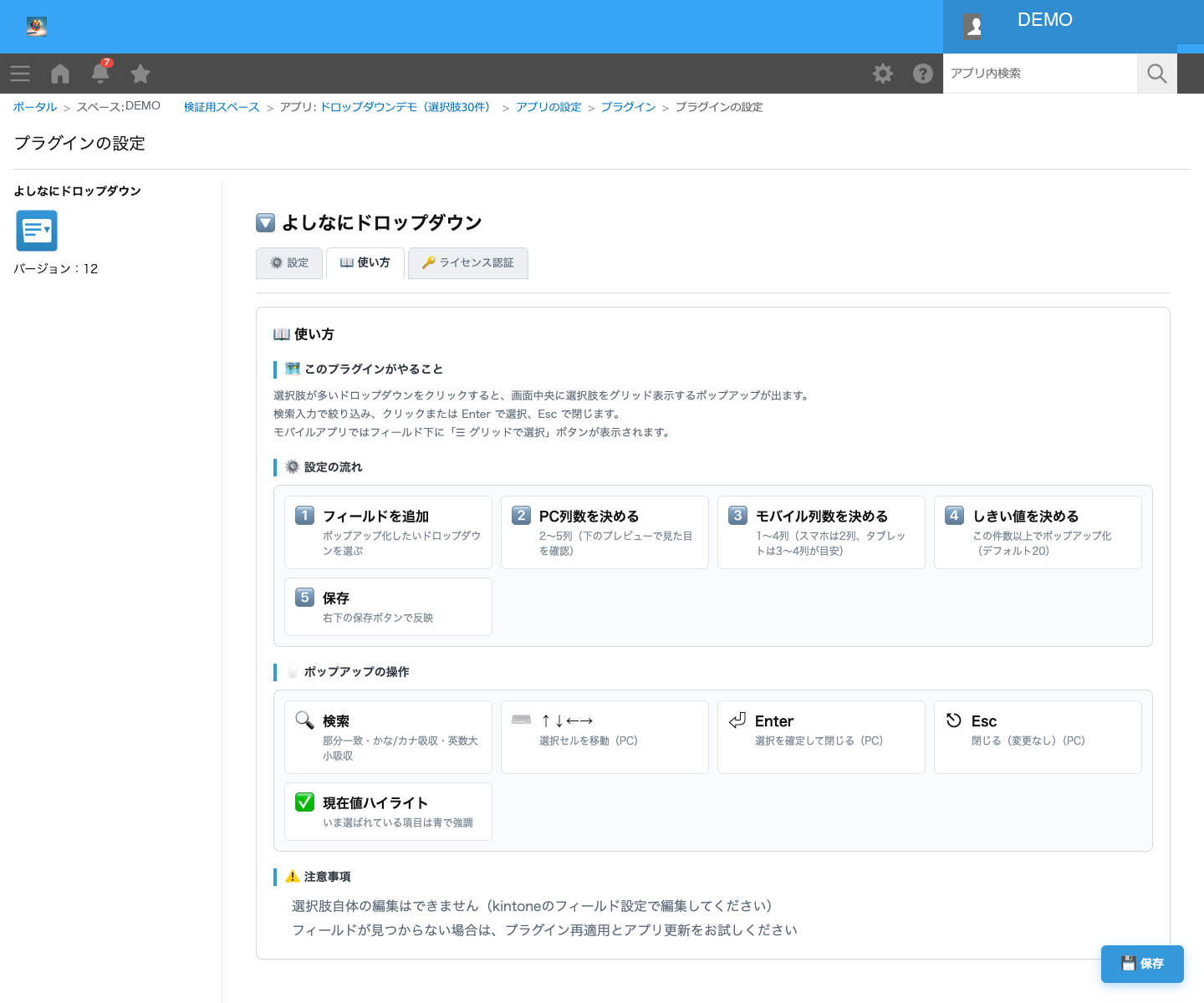Switch to the 設定 tab

pyautogui.click(x=289, y=262)
